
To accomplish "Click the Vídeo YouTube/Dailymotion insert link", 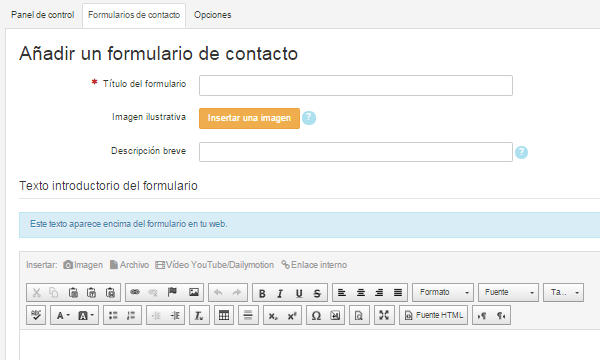I will tap(215, 265).
